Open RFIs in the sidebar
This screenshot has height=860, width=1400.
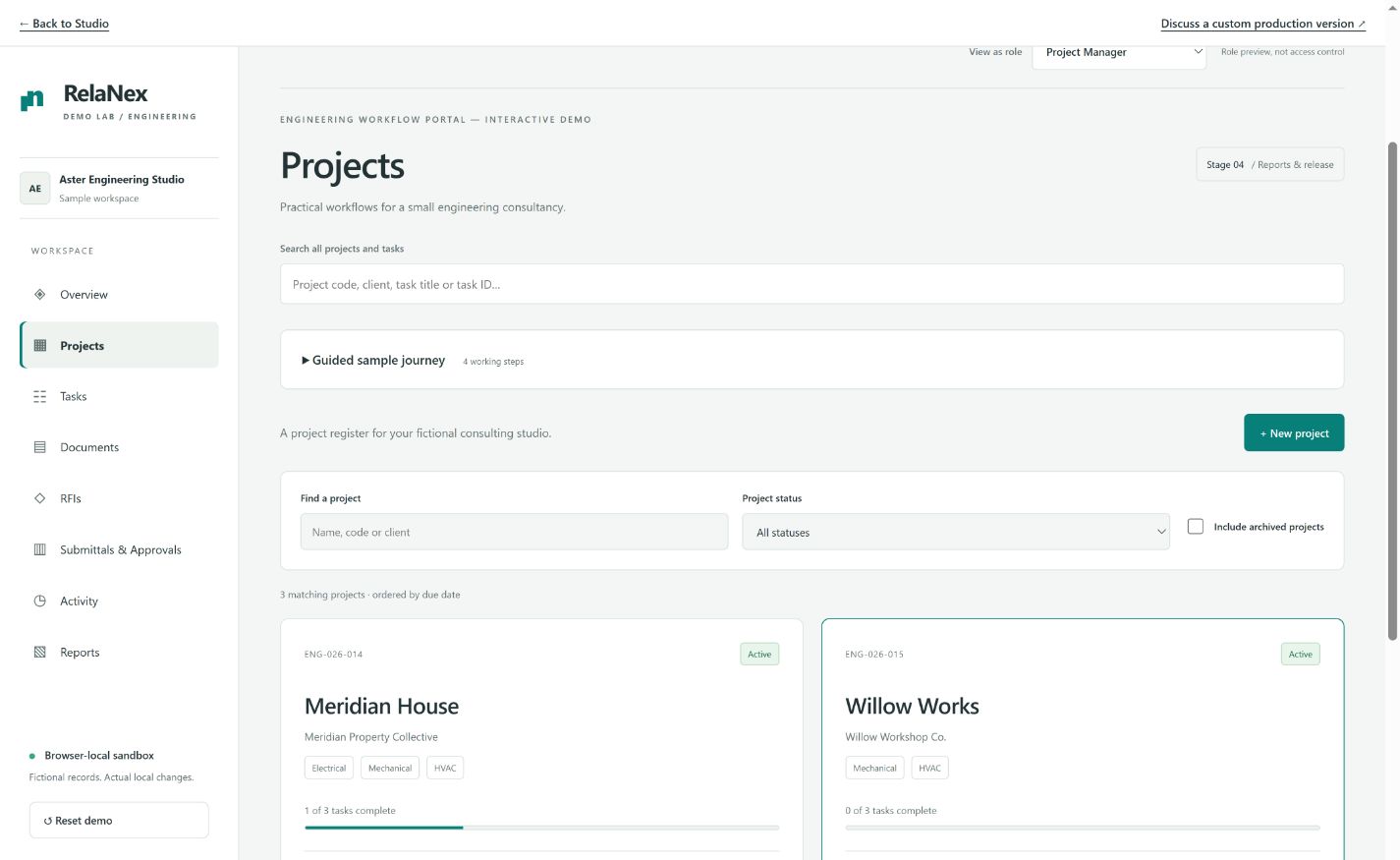[119, 499]
